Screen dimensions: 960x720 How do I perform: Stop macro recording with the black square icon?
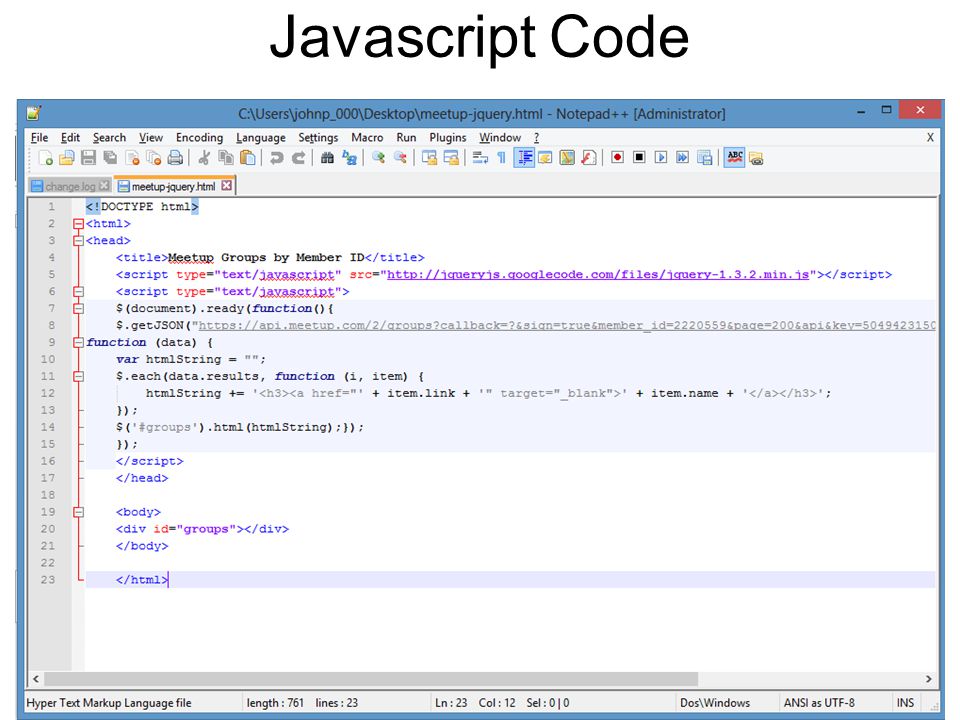click(x=639, y=158)
